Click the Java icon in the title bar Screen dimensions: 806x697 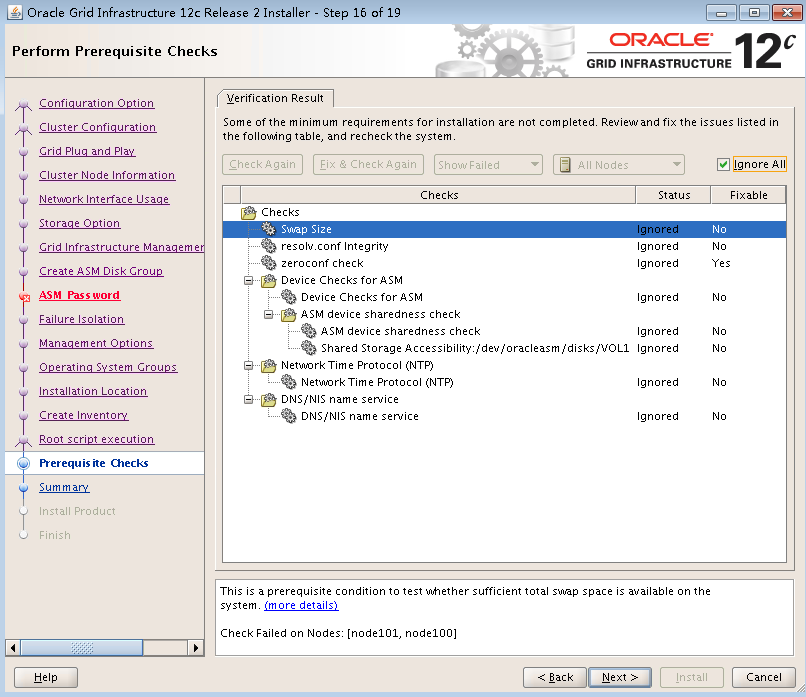pos(14,12)
